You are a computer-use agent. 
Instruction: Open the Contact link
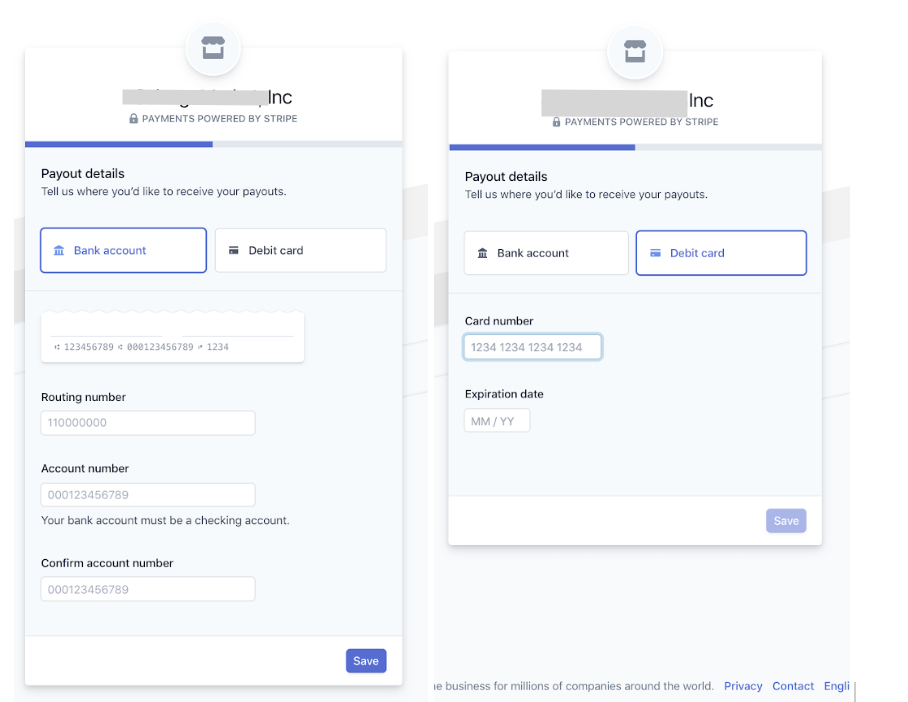click(793, 686)
